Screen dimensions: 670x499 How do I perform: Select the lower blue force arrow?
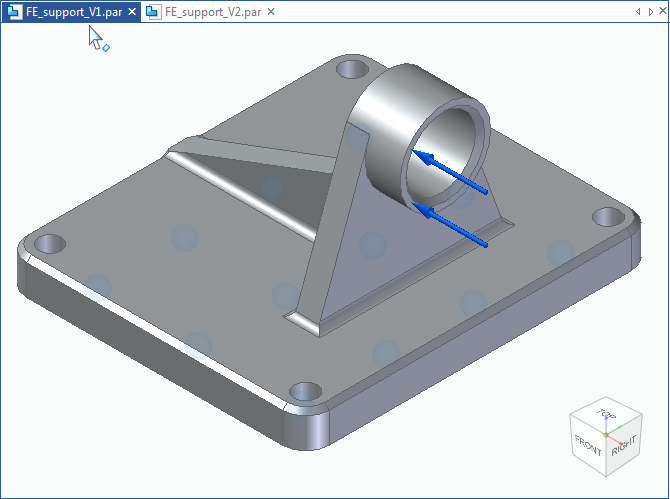(x=450, y=227)
